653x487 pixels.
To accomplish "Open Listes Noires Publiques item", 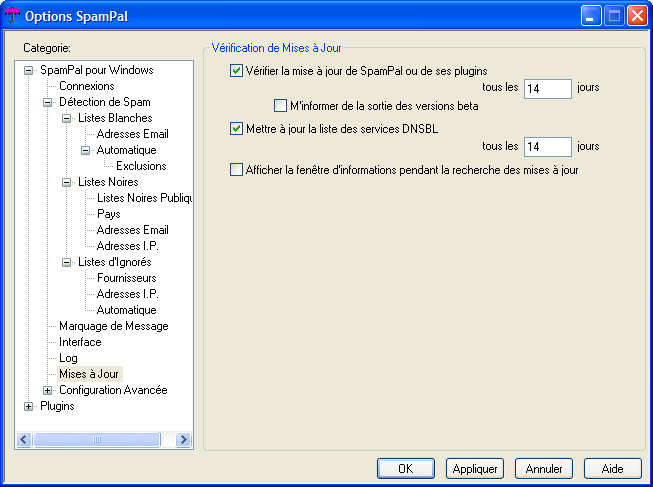I will click(144, 198).
